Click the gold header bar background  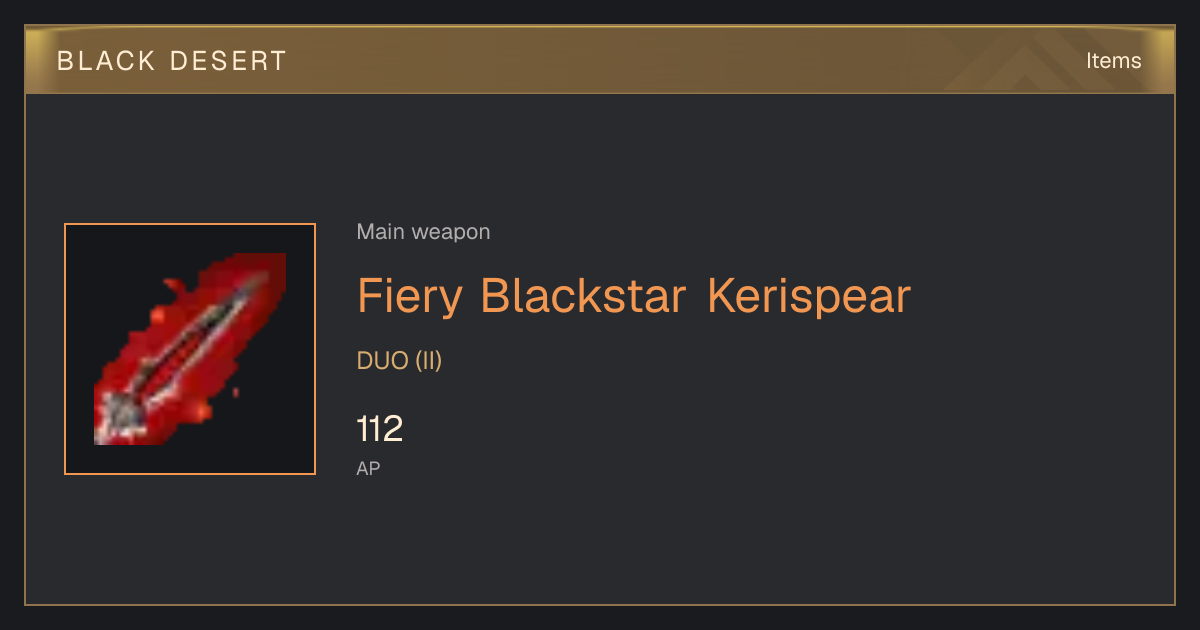pyautogui.click(x=600, y=61)
